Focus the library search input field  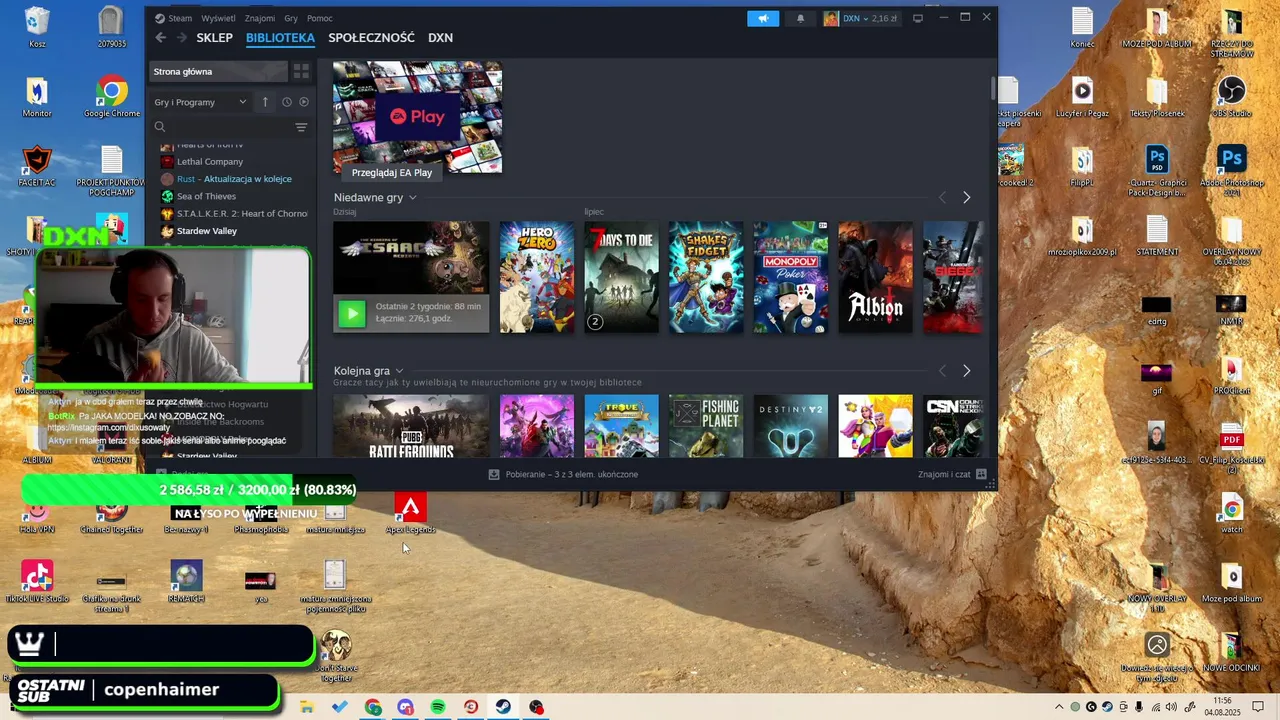tap(230, 127)
